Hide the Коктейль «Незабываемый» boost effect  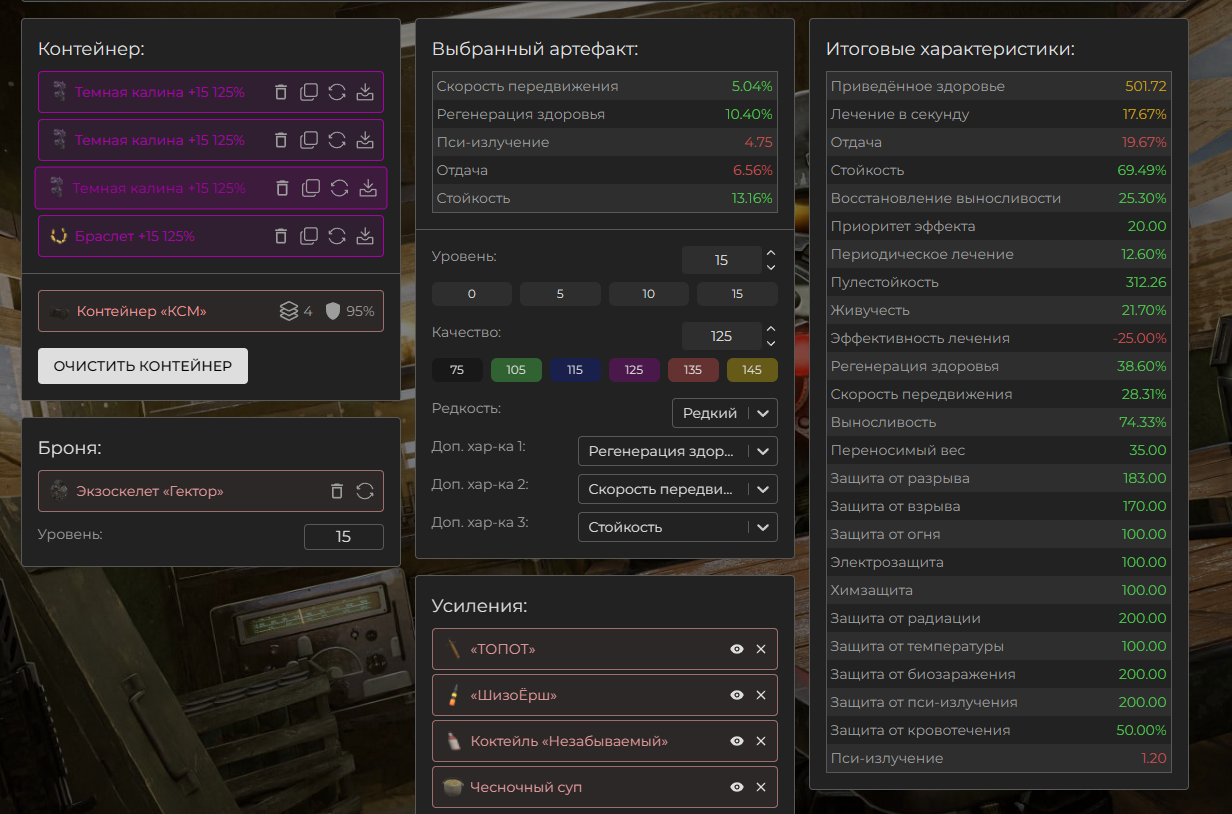(x=737, y=741)
